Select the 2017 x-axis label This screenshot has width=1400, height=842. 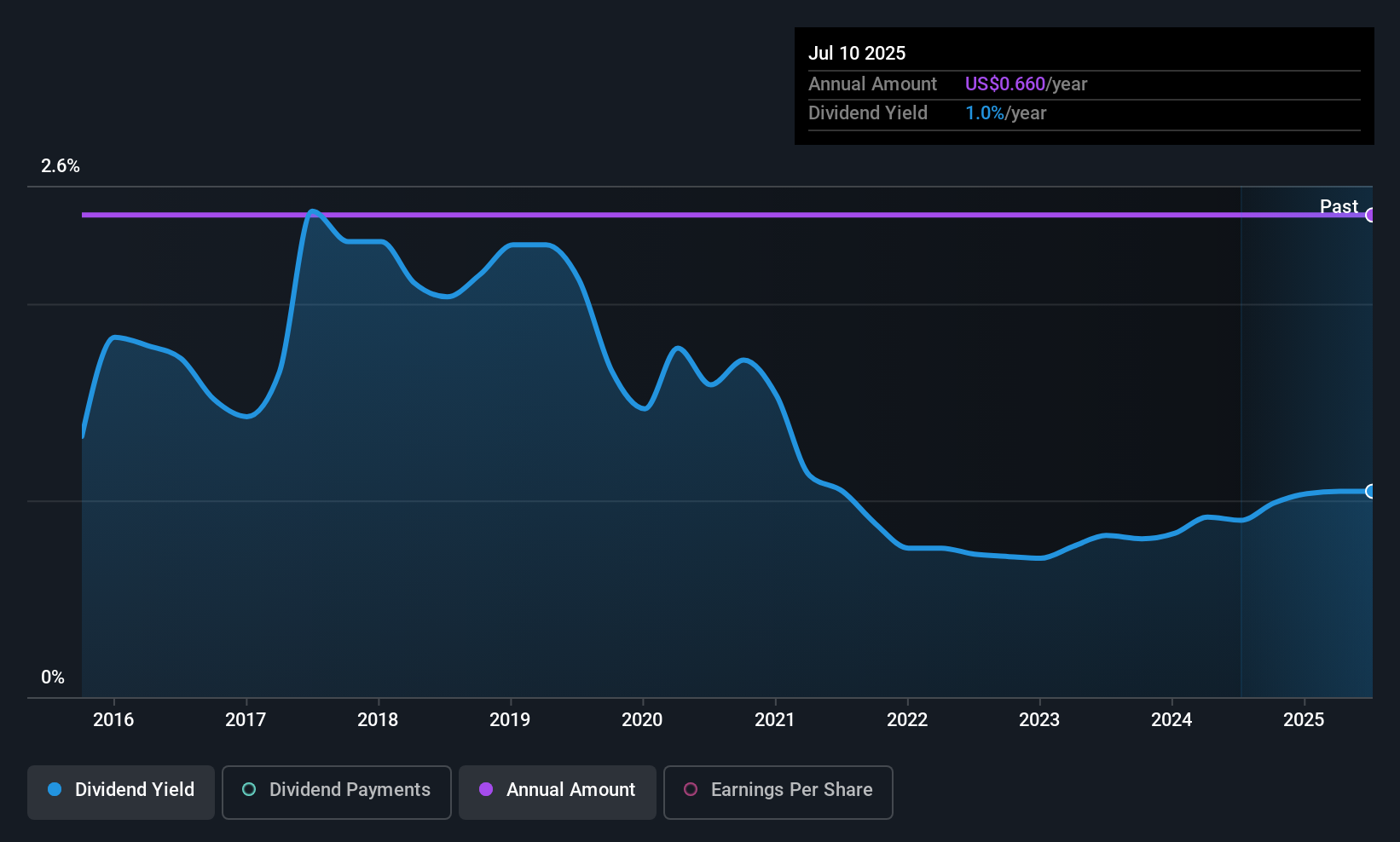246,720
